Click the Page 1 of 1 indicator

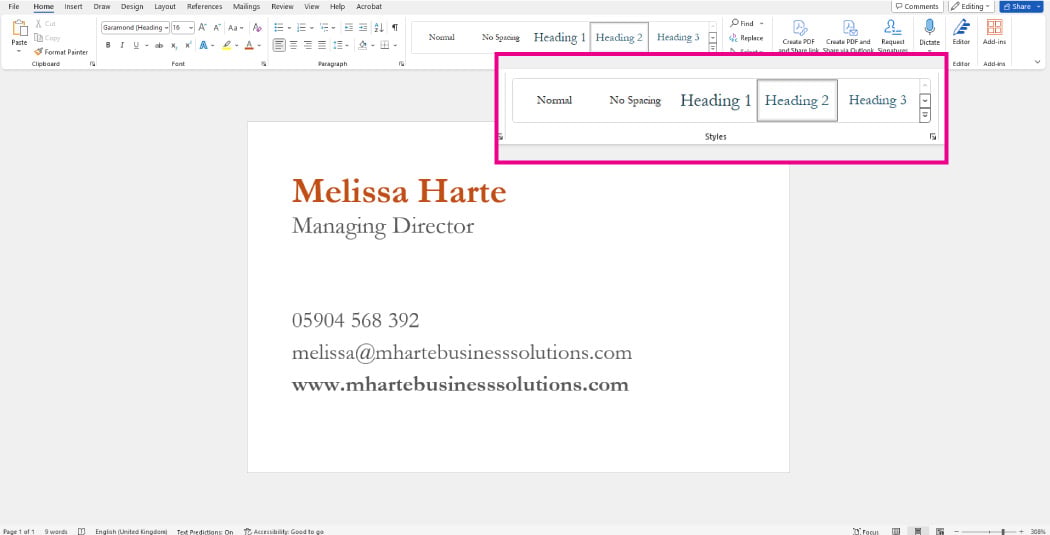click(x=19, y=532)
